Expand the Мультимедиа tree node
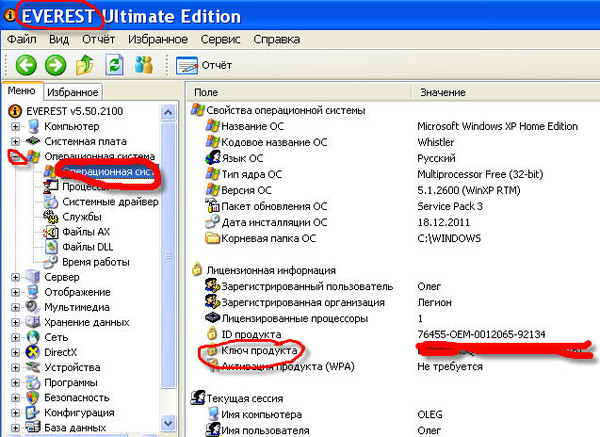 pyautogui.click(x=15, y=307)
